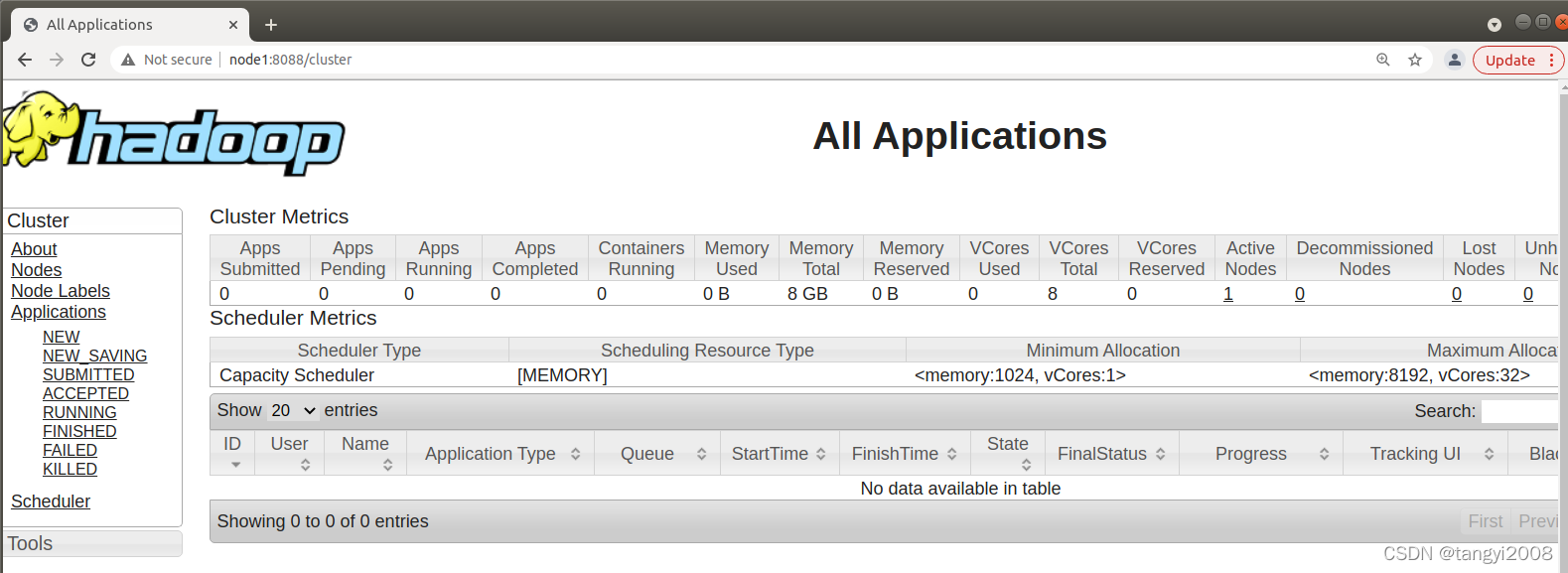This screenshot has width=1568, height=573.
Task: Filter applications by SUBMITTED state
Action: (x=88, y=374)
